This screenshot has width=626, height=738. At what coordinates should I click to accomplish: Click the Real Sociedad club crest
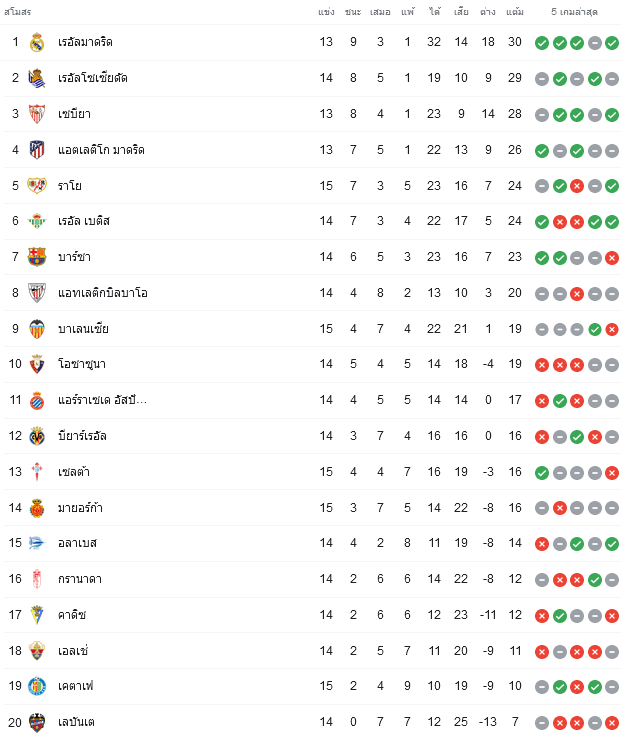[37, 78]
